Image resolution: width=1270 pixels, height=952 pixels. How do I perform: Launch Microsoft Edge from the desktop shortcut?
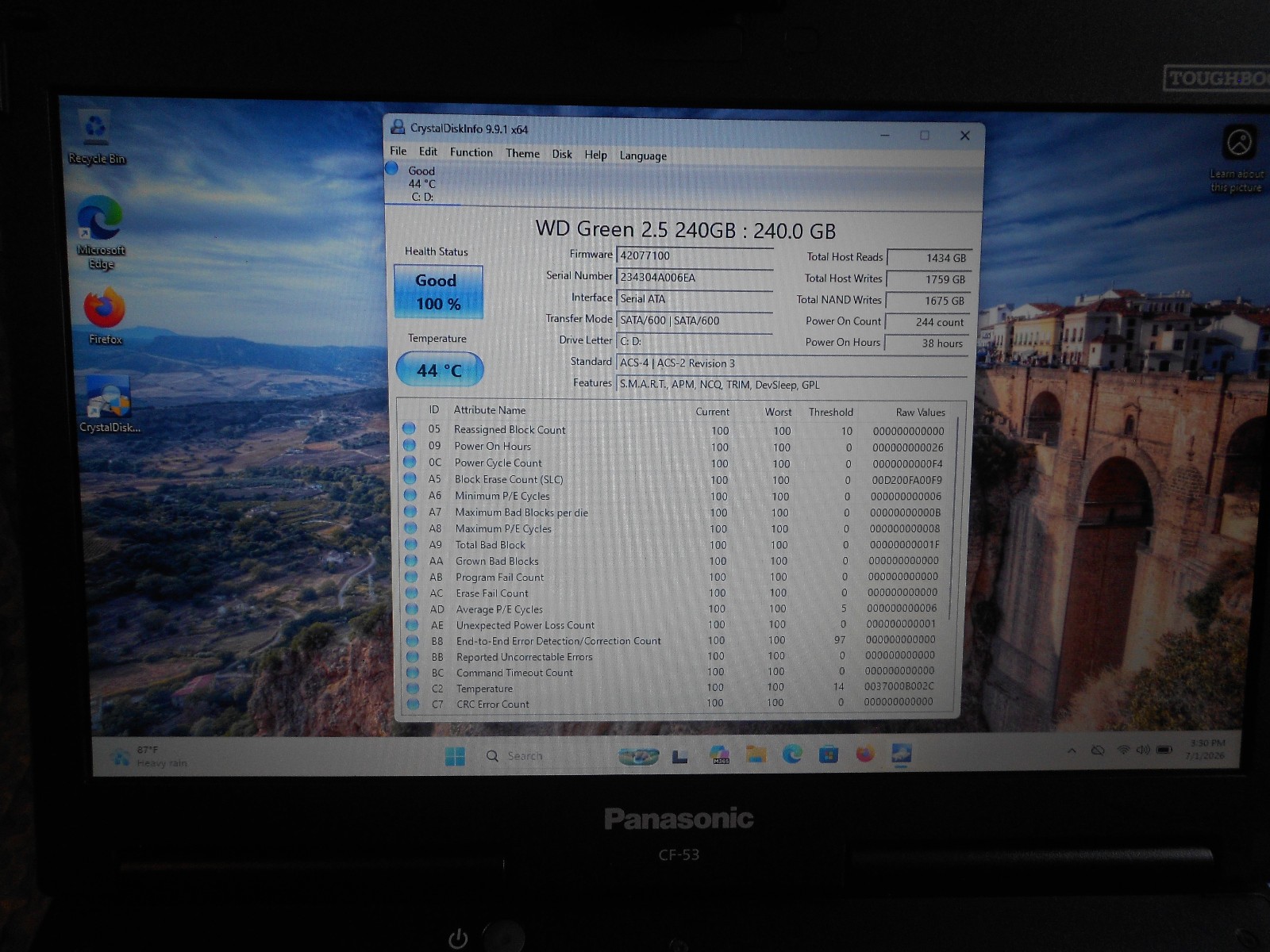coord(100,232)
